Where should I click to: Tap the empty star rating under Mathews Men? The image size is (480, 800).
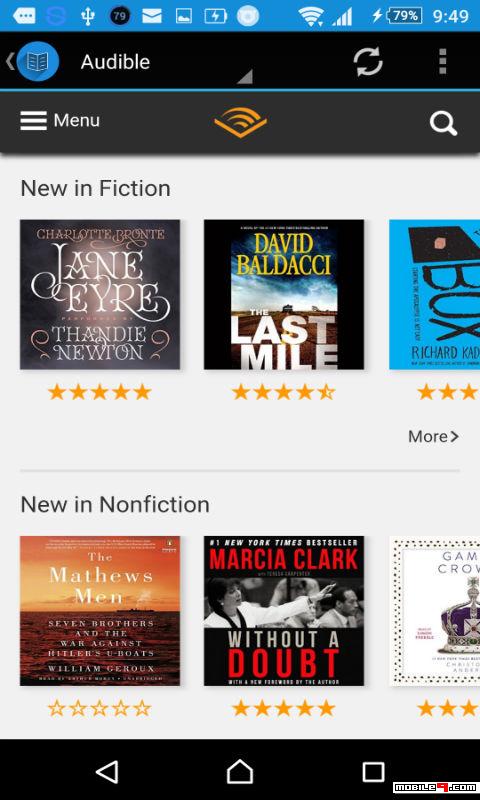tap(99, 708)
